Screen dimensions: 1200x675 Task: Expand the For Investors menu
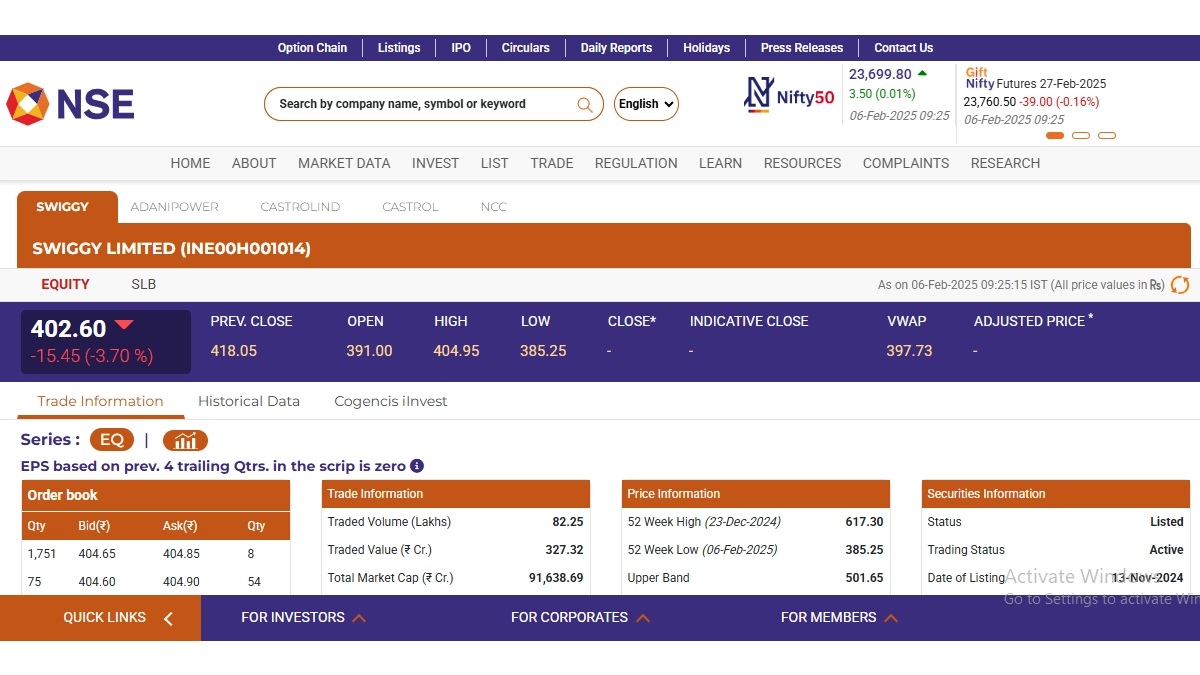tap(303, 618)
